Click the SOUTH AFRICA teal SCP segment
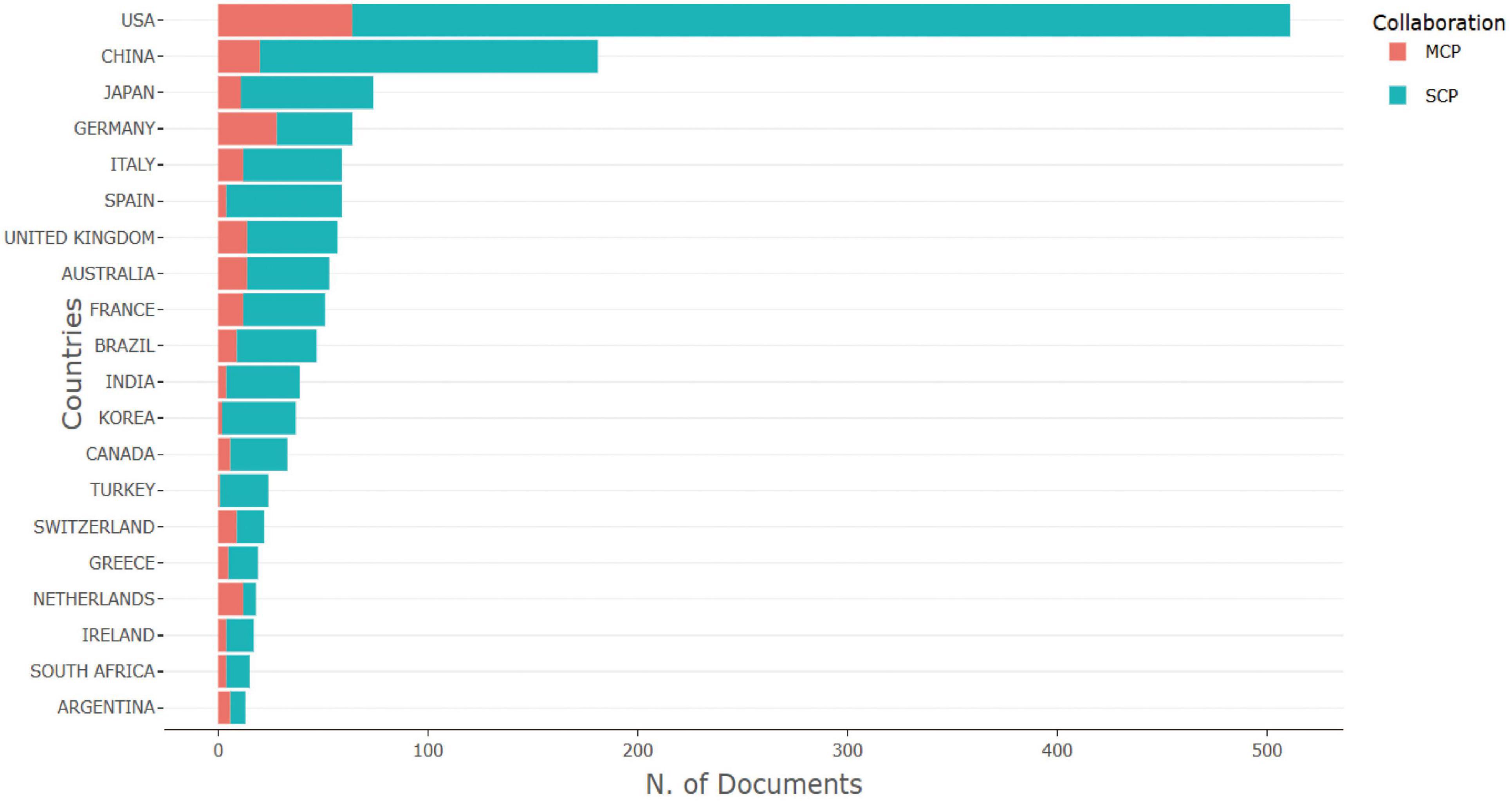The height and width of the screenshot is (801, 1512). (238, 671)
